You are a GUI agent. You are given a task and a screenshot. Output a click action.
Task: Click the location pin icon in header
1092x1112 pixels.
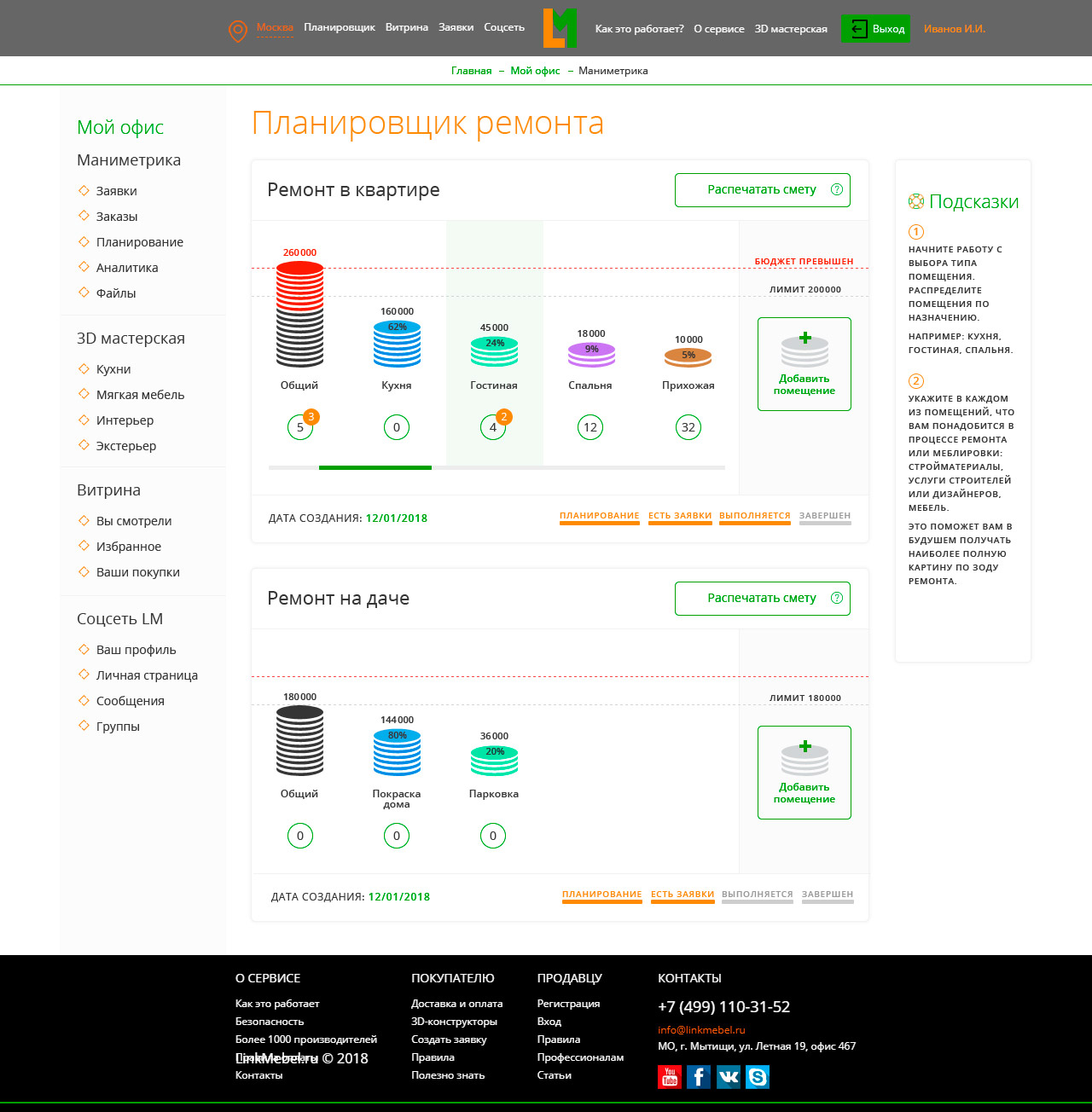[238, 31]
